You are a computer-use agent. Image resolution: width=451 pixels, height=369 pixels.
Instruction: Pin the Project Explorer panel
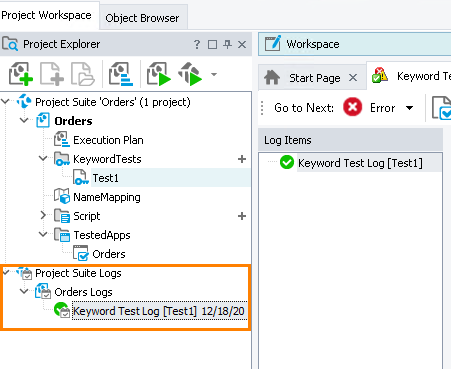227,44
